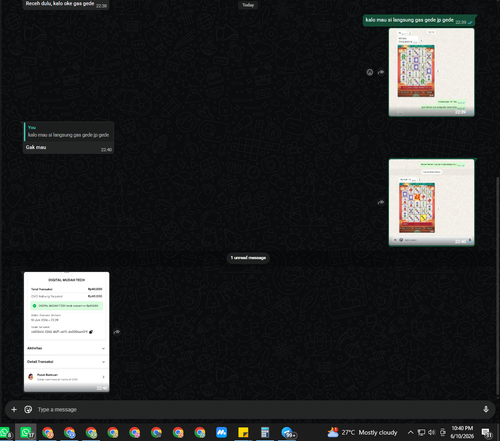The image size is (500, 441).
Task: Show hidden system tray icons chevron
Action: click(x=411, y=432)
